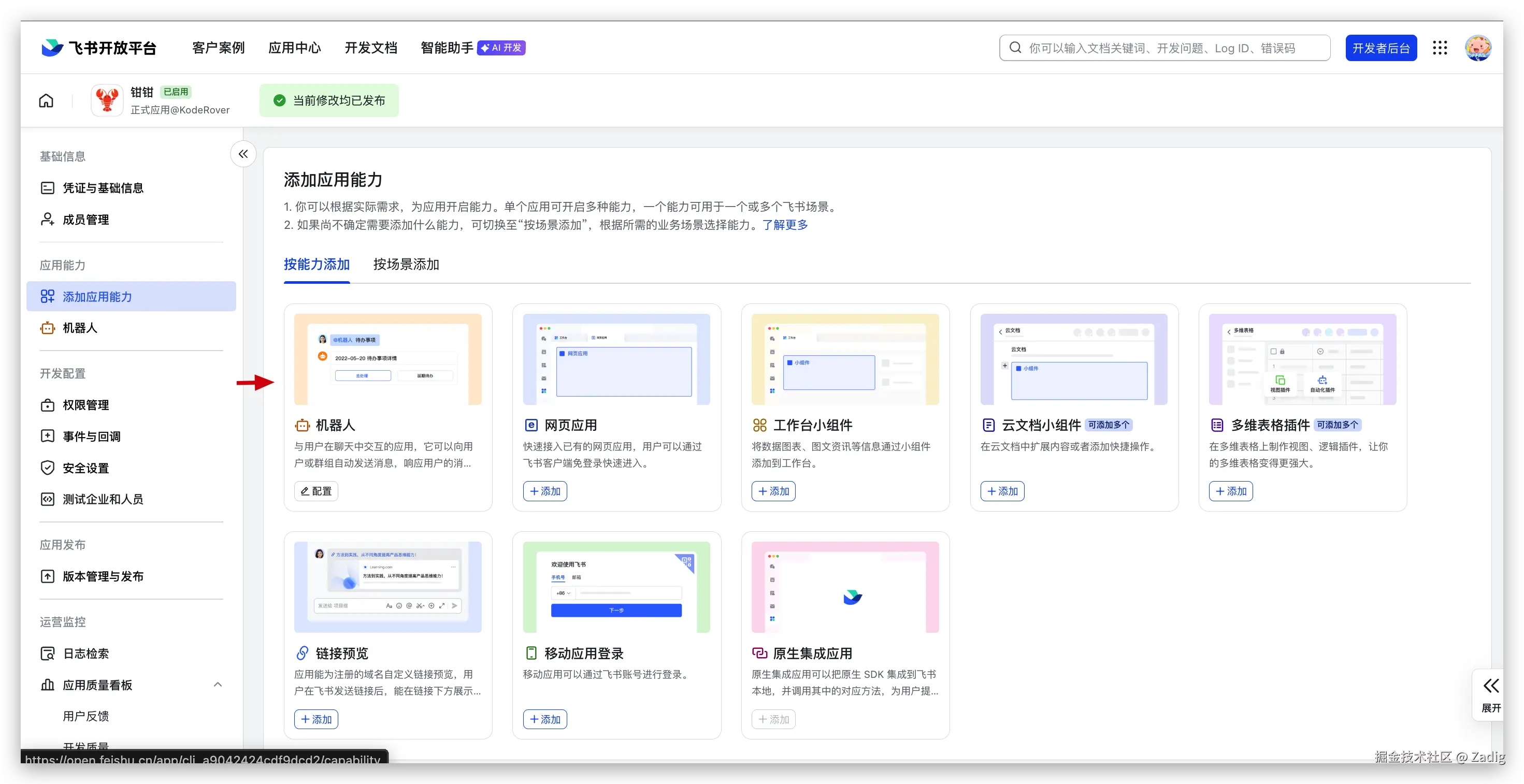This screenshot has width=1524, height=784.
Task: Open the apps grid icon in header
Action: point(1440,48)
